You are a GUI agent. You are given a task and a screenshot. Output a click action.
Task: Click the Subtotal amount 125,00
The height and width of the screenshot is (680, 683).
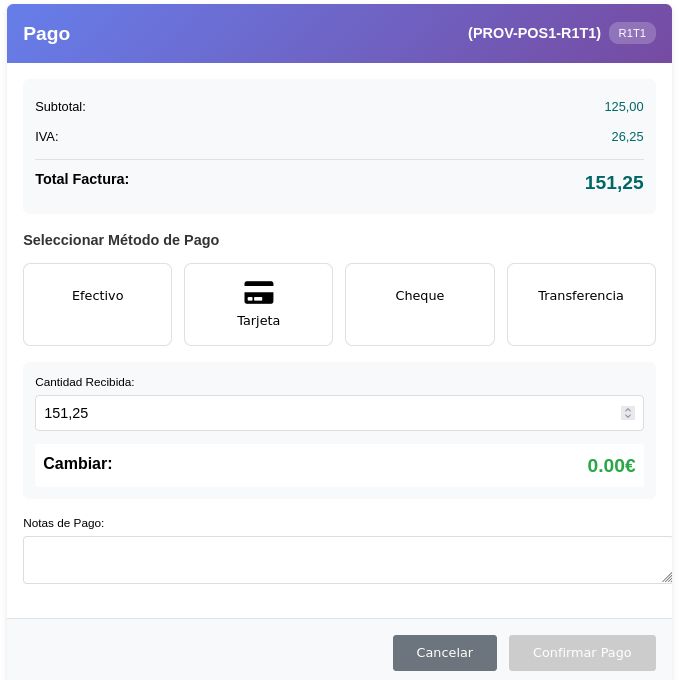pos(623,107)
